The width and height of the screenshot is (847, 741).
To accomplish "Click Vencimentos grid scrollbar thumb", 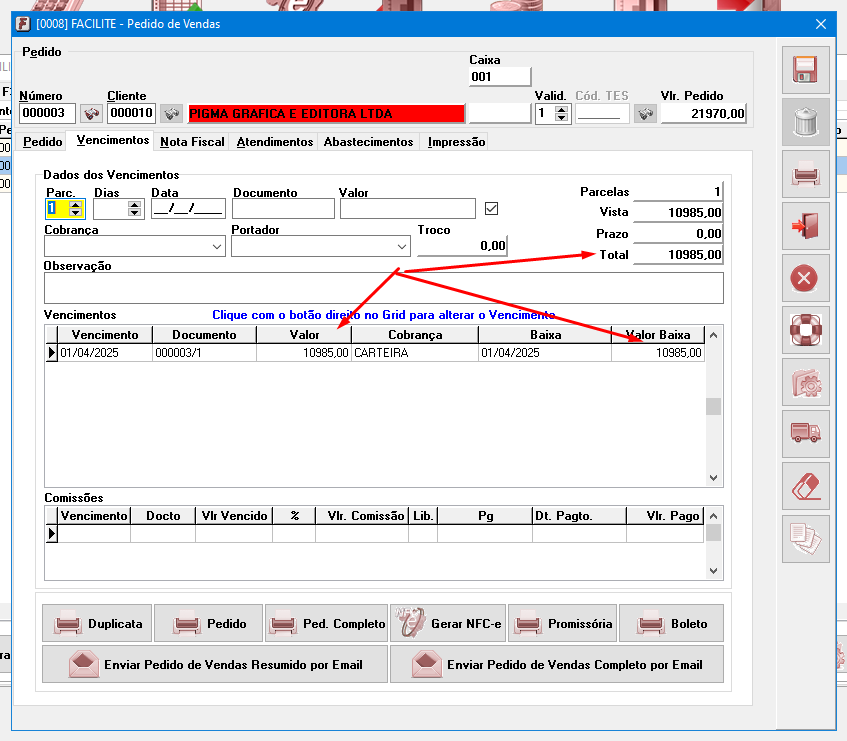I will 713,406.
